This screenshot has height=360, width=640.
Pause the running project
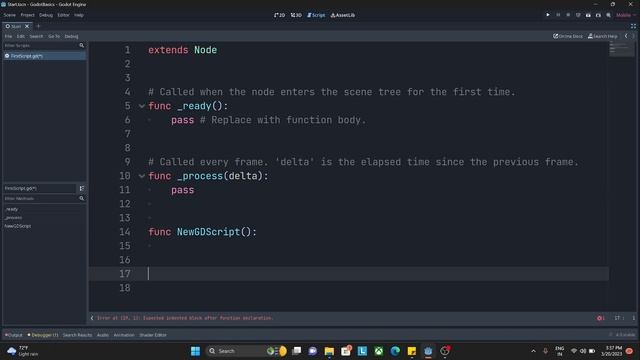click(558, 15)
